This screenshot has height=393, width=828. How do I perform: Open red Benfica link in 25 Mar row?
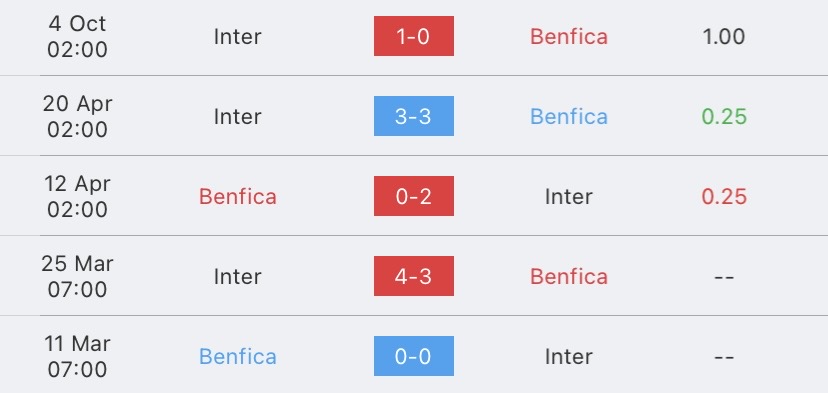pos(569,277)
